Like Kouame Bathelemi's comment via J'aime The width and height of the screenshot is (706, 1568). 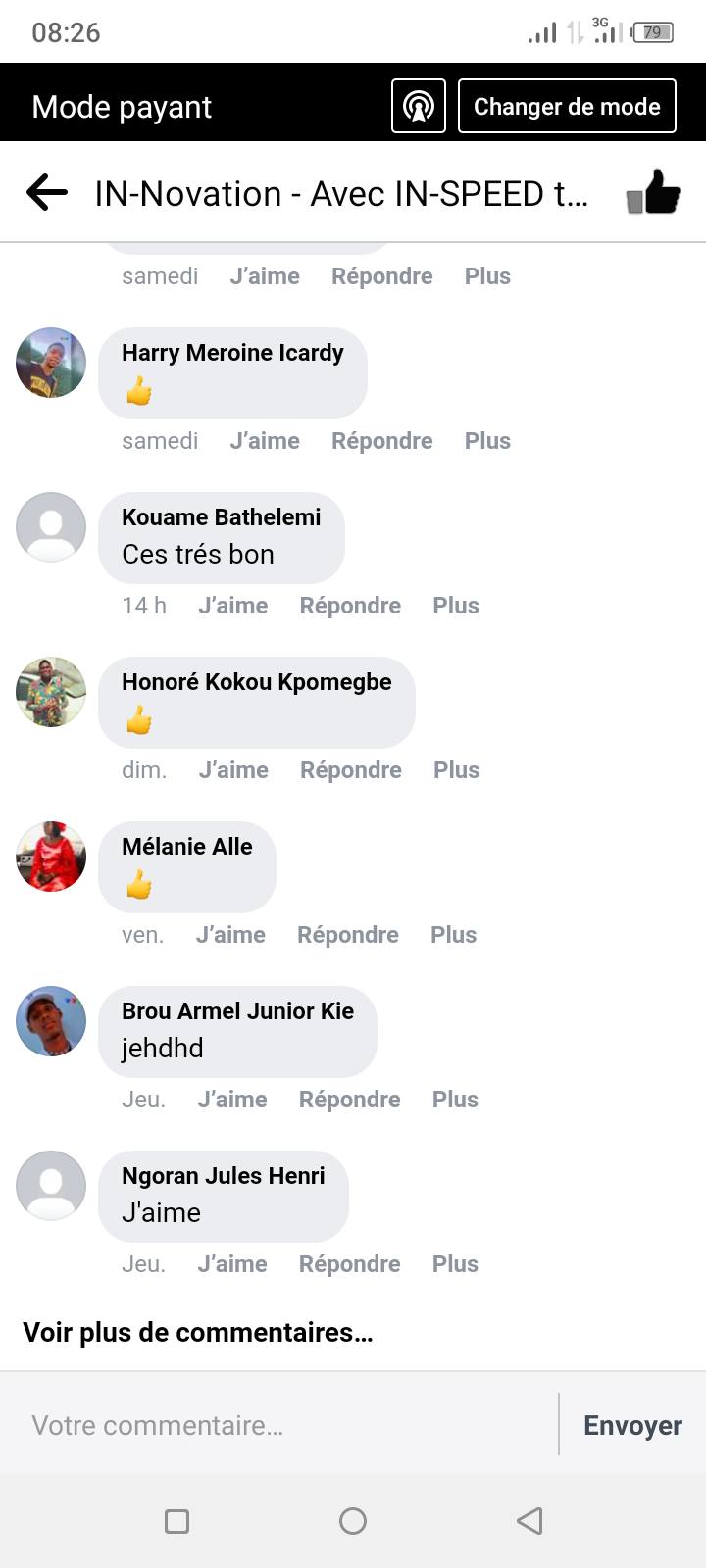pos(233,606)
